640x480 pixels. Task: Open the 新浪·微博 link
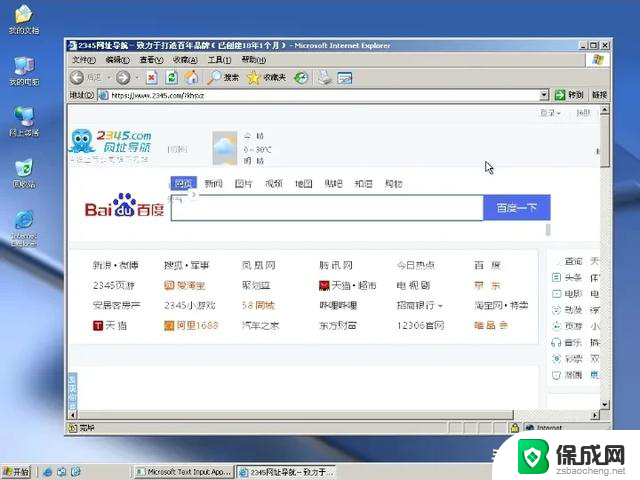click(116, 265)
